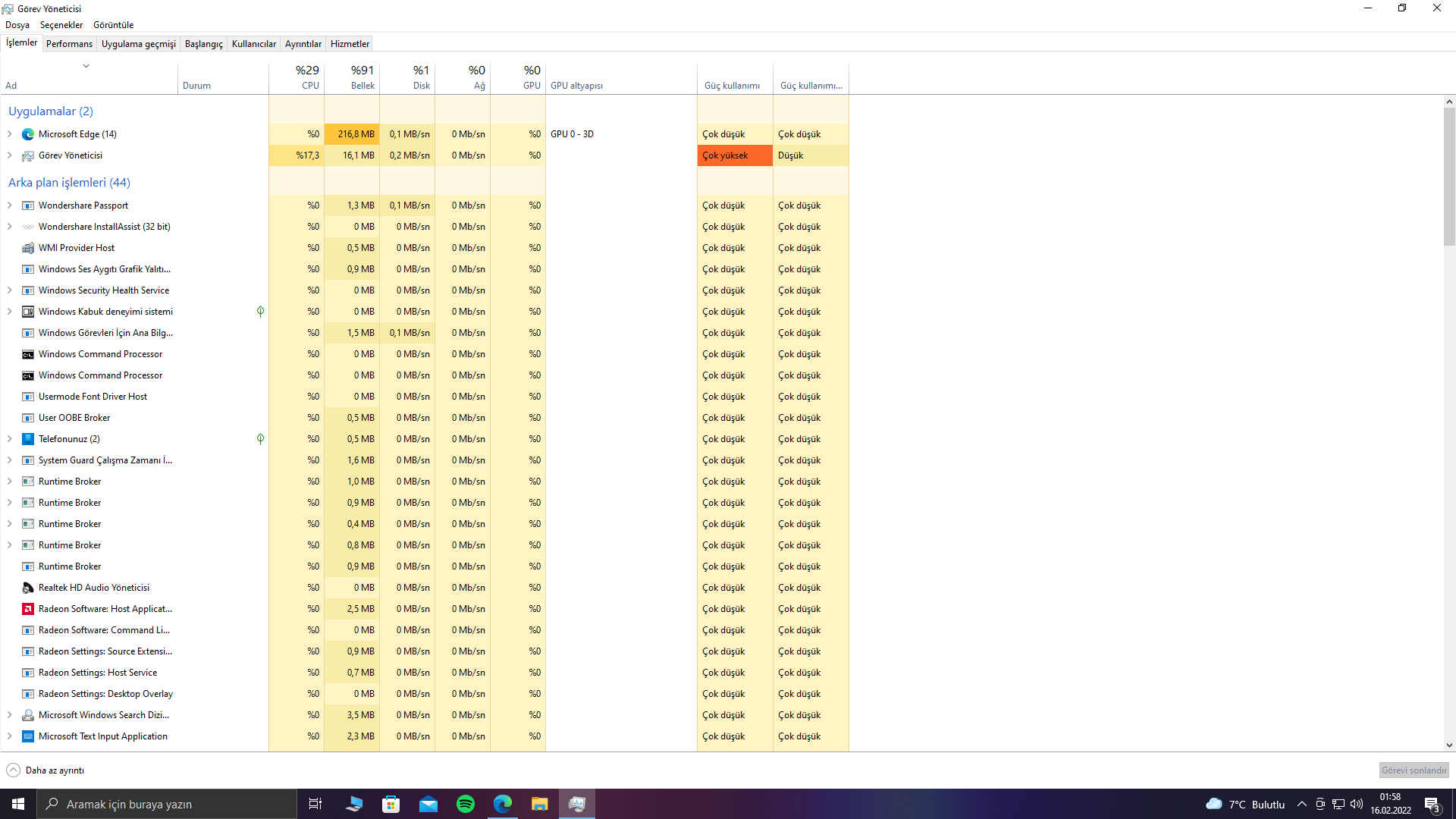
Task: Expand the Microsoft Edge (14) process group
Action: 10,134
